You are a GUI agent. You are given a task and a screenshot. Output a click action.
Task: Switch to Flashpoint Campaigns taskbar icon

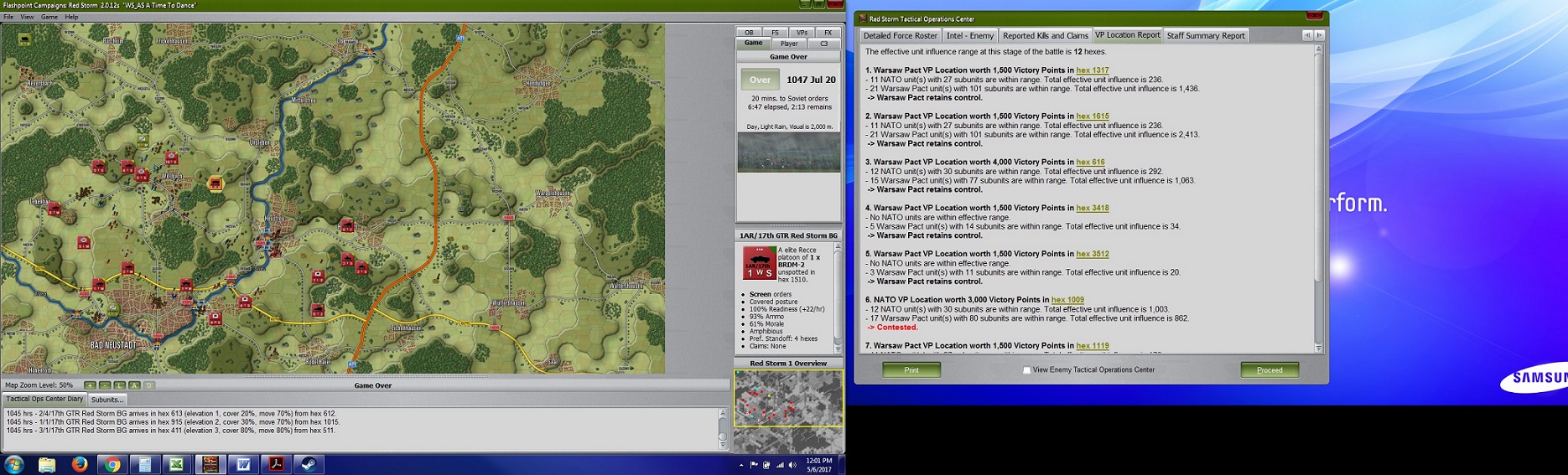click(210, 464)
